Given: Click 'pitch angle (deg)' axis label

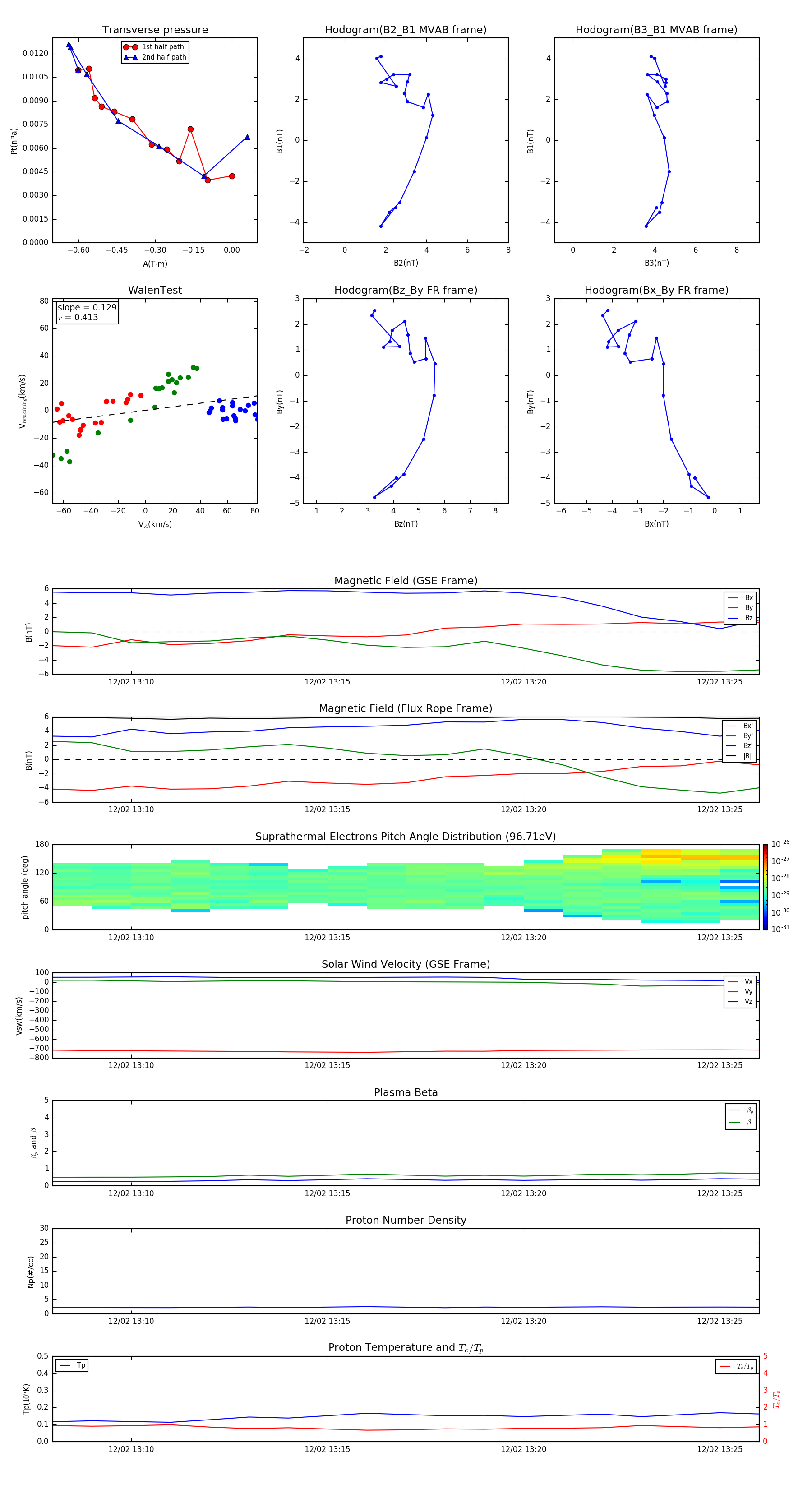Looking at the screenshot, I should click(25, 887).
